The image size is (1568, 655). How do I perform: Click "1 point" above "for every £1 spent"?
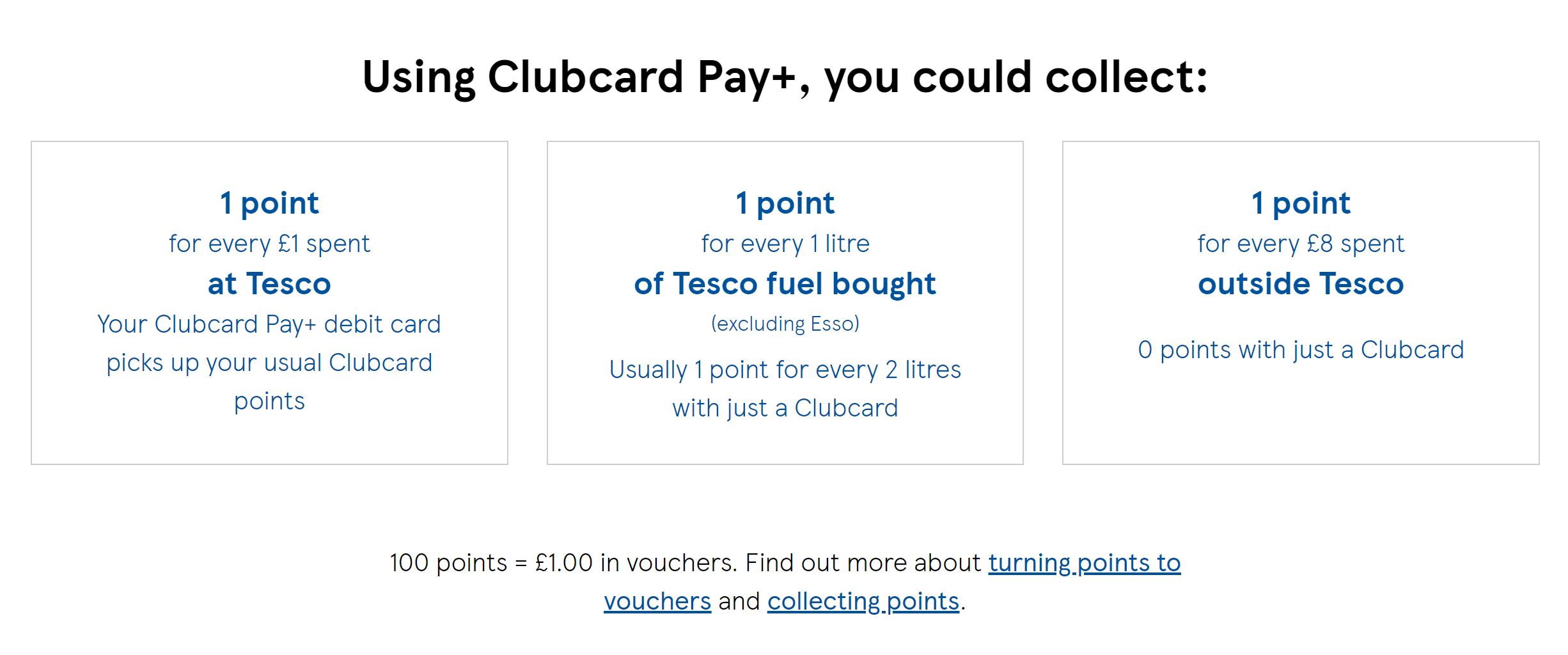click(269, 203)
